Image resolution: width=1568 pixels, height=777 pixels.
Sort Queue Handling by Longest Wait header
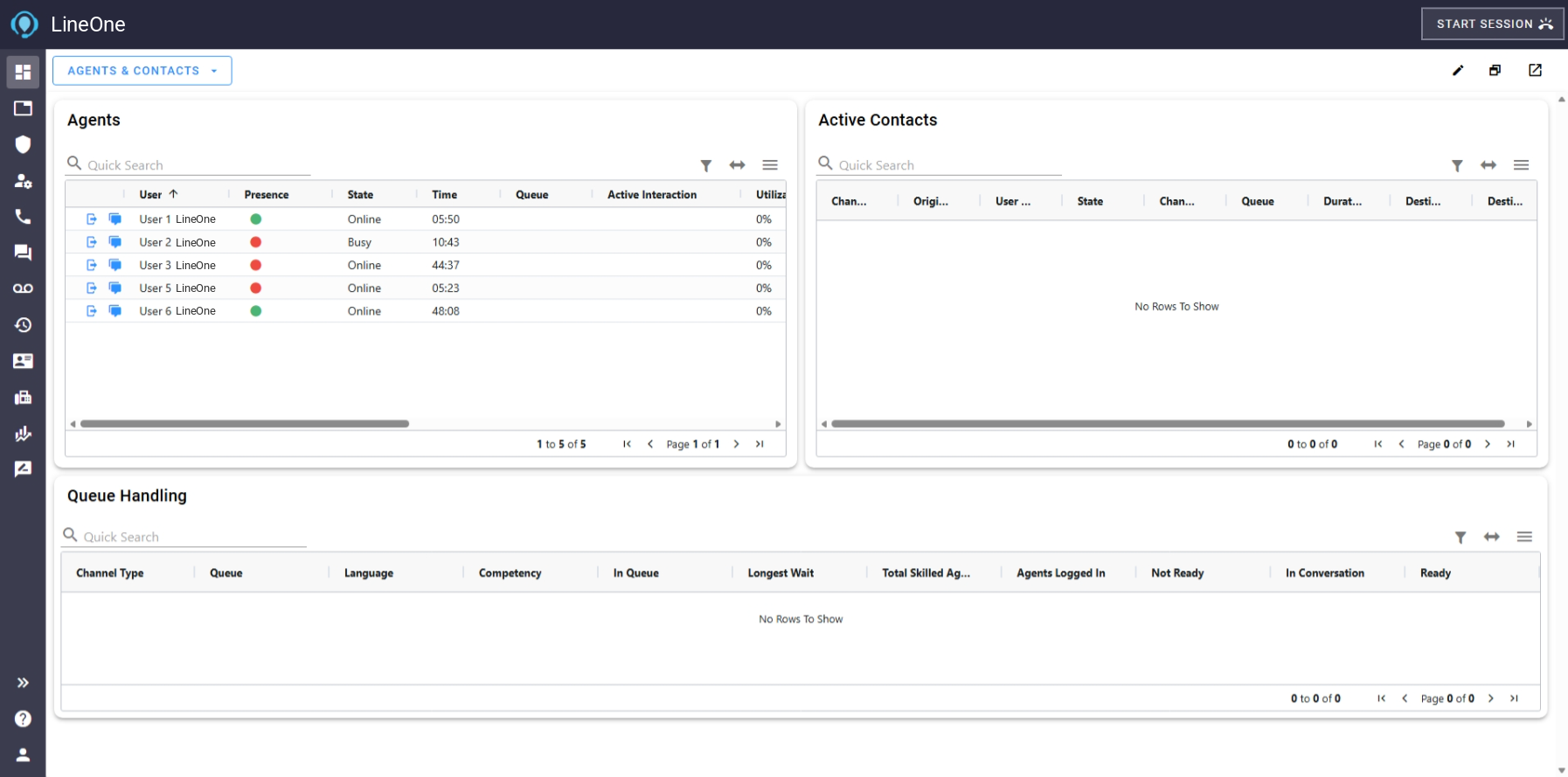point(781,573)
